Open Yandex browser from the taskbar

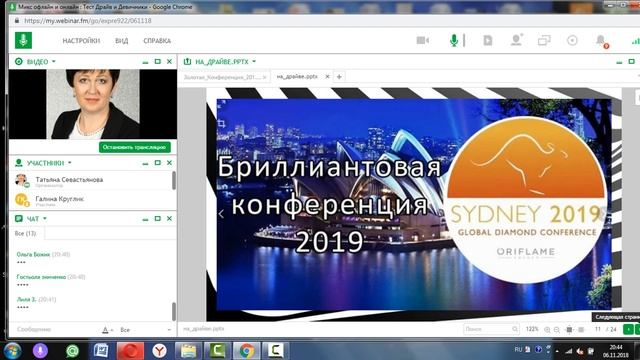coord(160,351)
